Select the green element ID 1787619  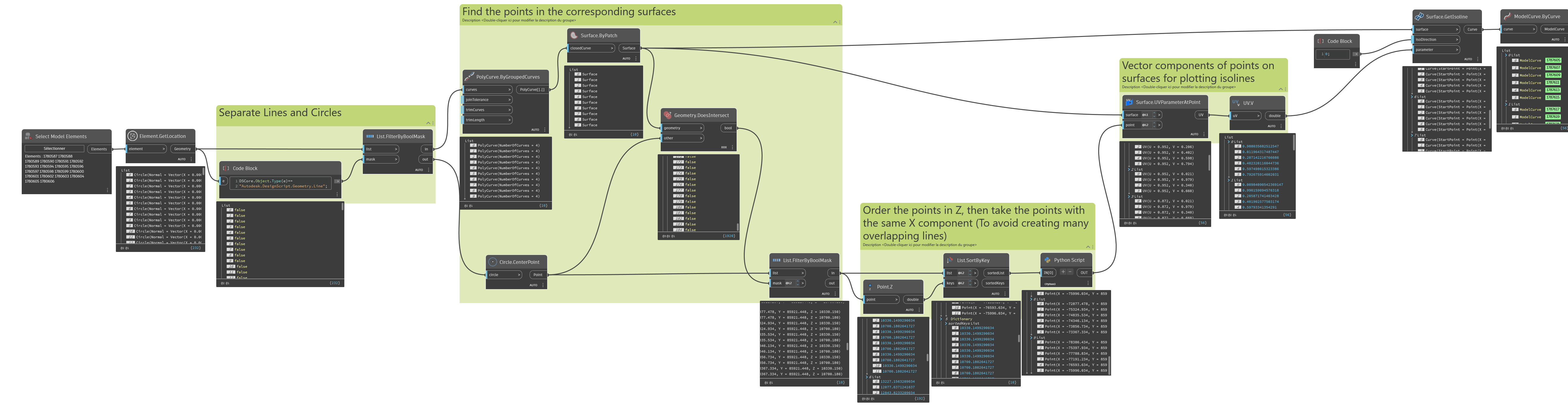coord(1553,117)
